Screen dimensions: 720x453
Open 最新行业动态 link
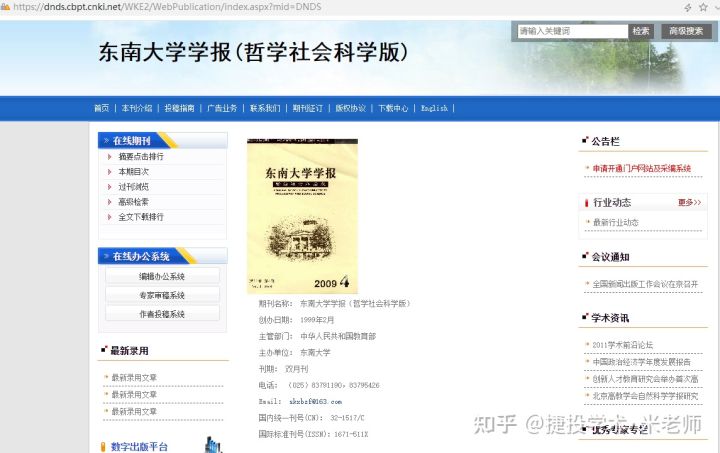tap(615, 223)
